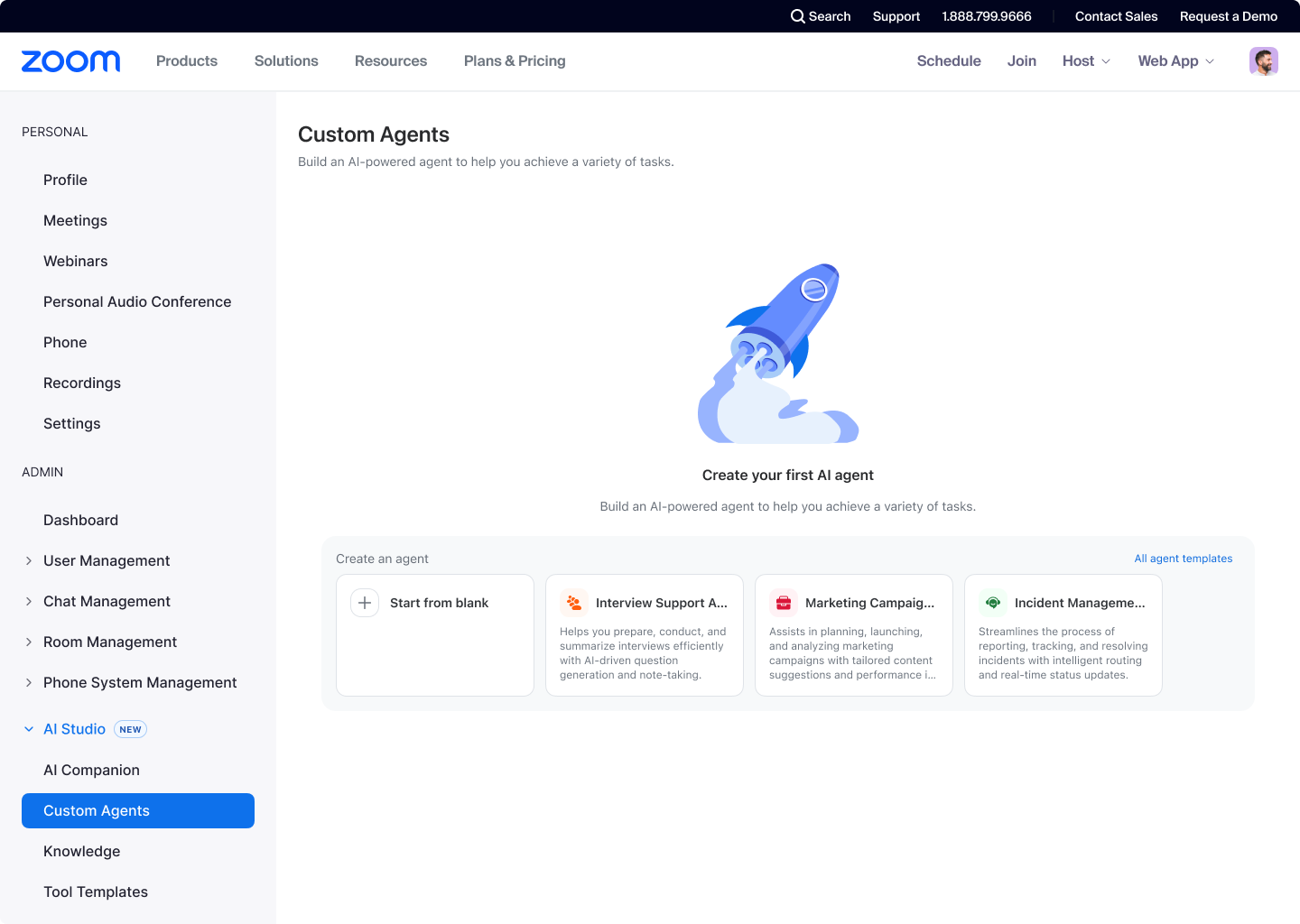Select the Interview Support agent template title
This screenshot has height=924, width=1300.
tap(662, 603)
